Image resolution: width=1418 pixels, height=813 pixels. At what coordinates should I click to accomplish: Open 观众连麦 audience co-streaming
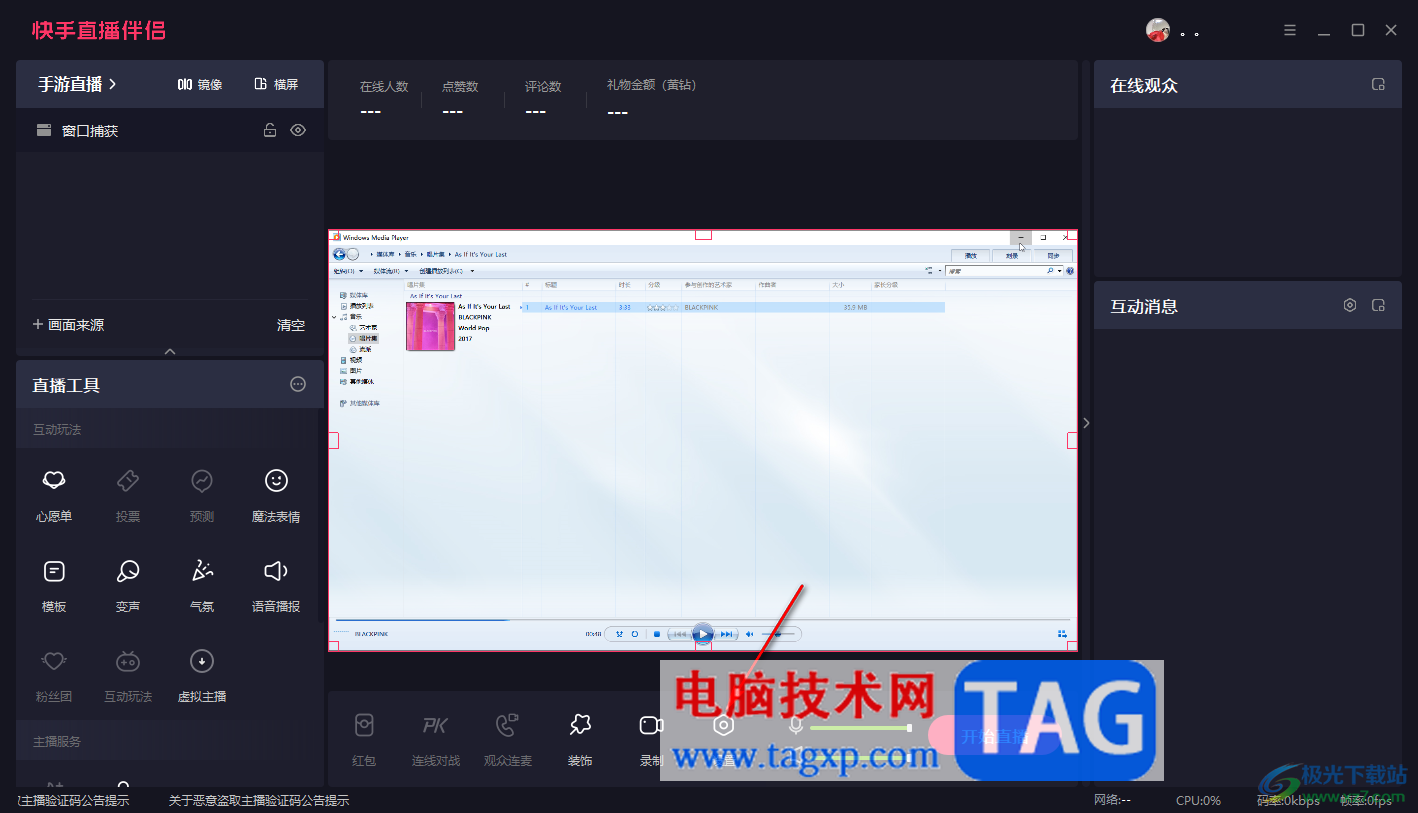click(508, 740)
